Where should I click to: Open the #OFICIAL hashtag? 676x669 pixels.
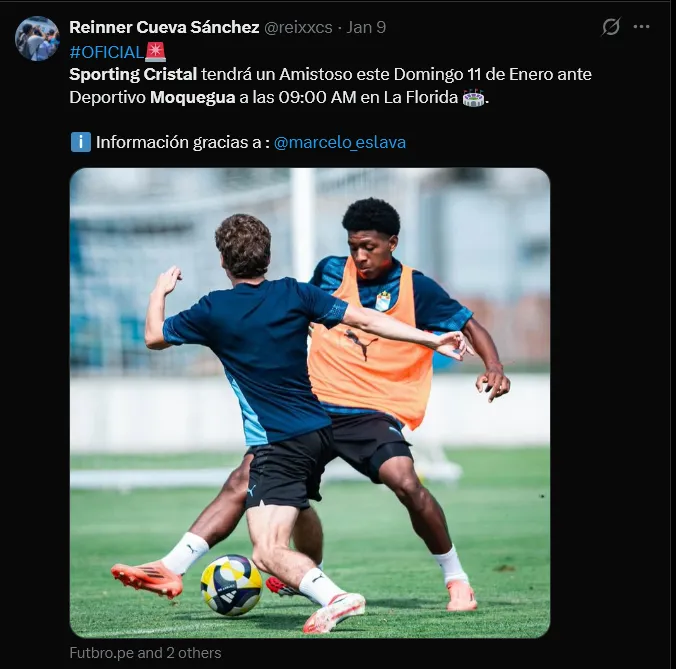106,52
